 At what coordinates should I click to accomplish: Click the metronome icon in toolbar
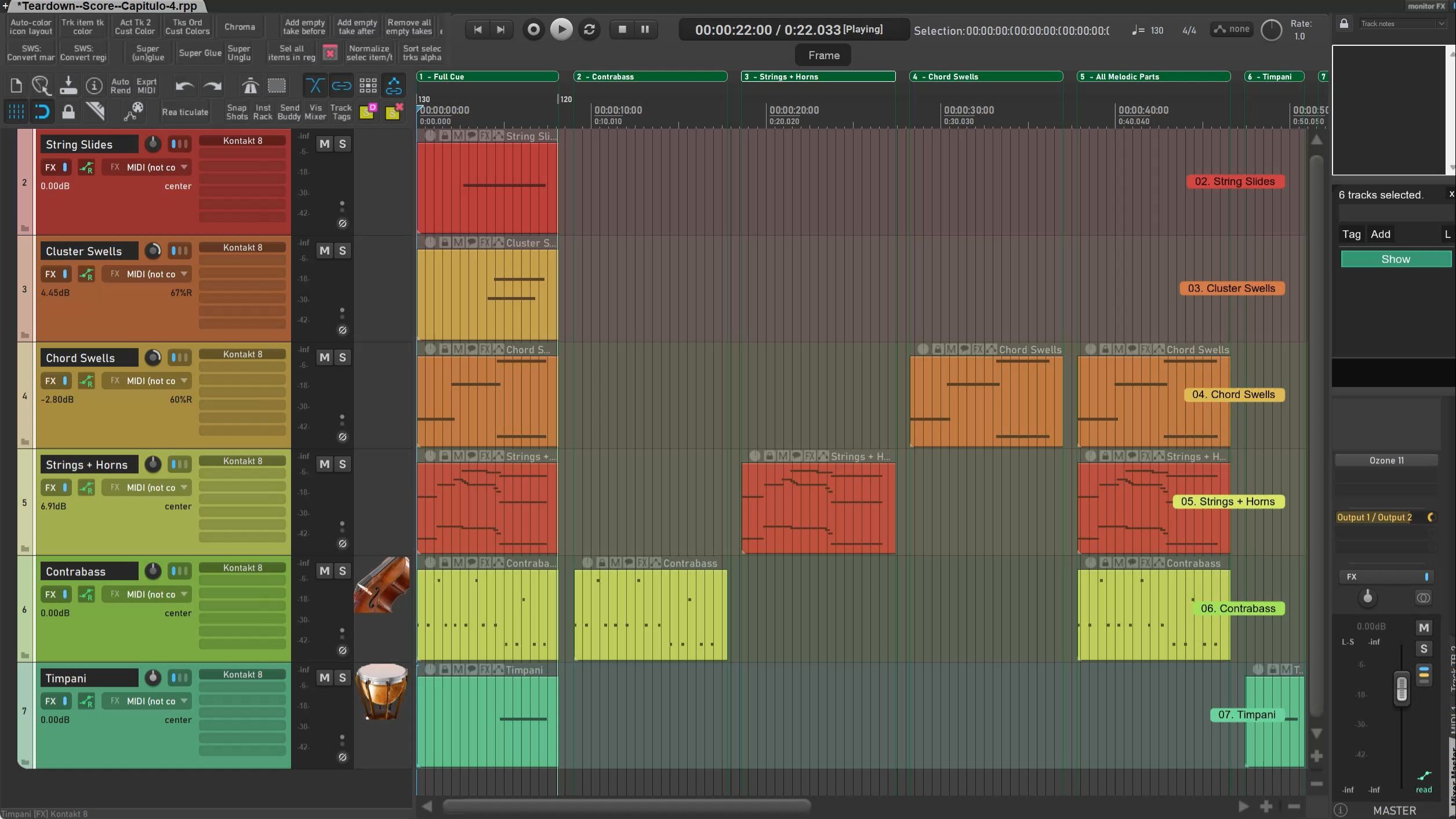click(250, 86)
